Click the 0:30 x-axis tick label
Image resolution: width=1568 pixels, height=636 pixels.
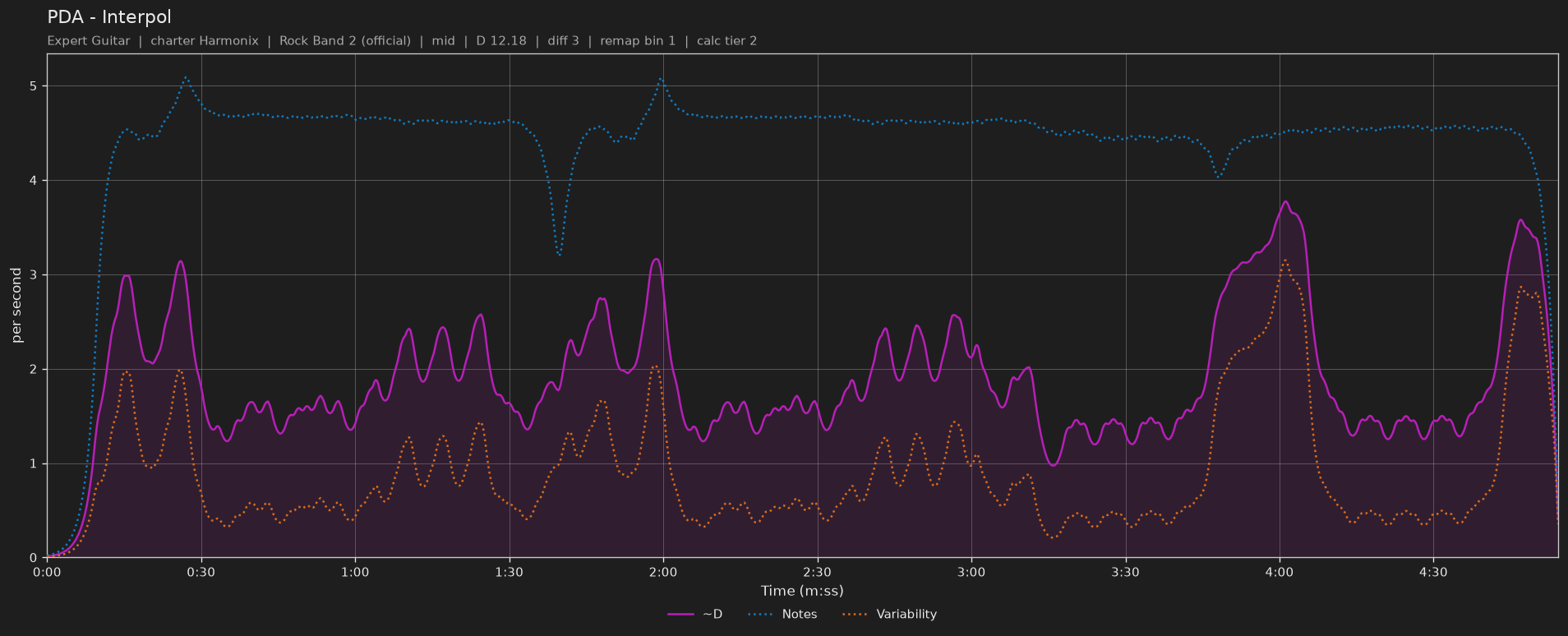click(x=201, y=572)
